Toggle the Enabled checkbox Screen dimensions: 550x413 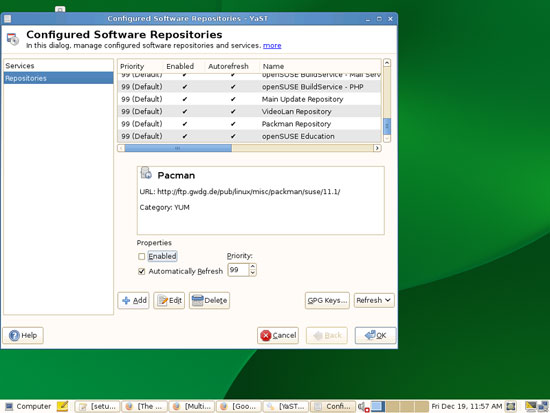click(x=142, y=257)
